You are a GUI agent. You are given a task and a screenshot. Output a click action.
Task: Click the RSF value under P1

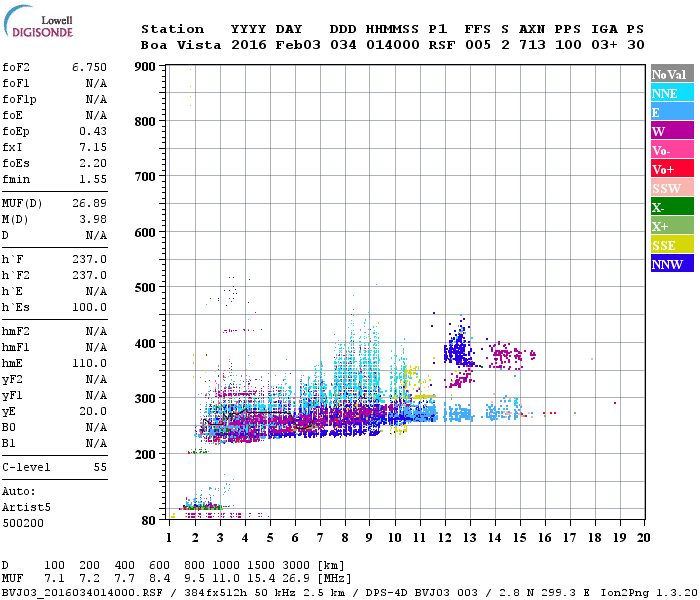pos(442,45)
